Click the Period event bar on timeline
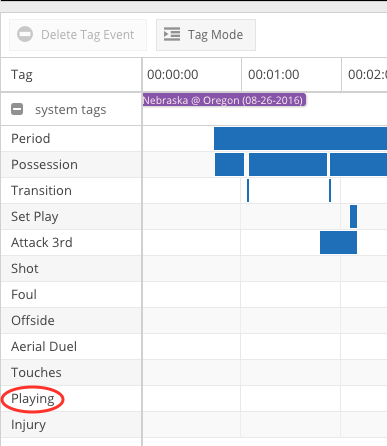387x446 pixels. pyautogui.click(x=300, y=138)
